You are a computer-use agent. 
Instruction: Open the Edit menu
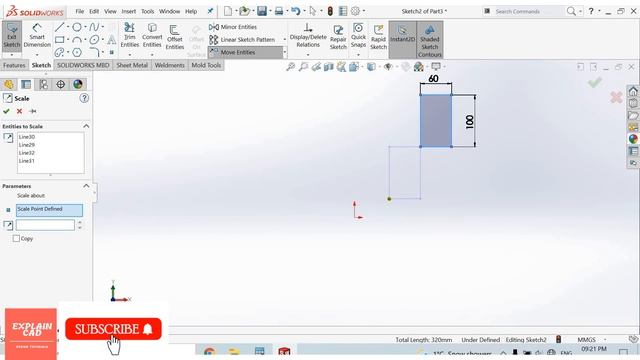pos(94,11)
